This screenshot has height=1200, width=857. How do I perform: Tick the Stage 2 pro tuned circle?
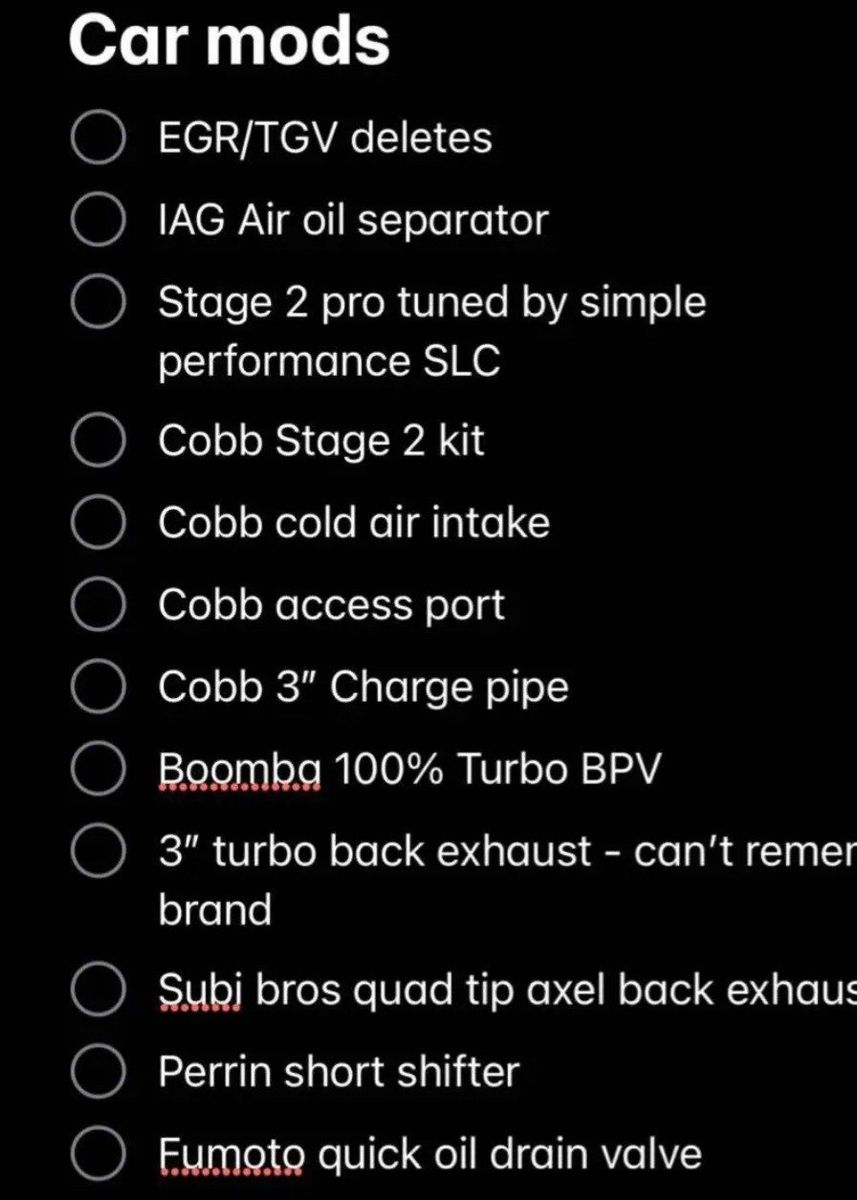click(x=99, y=303)
